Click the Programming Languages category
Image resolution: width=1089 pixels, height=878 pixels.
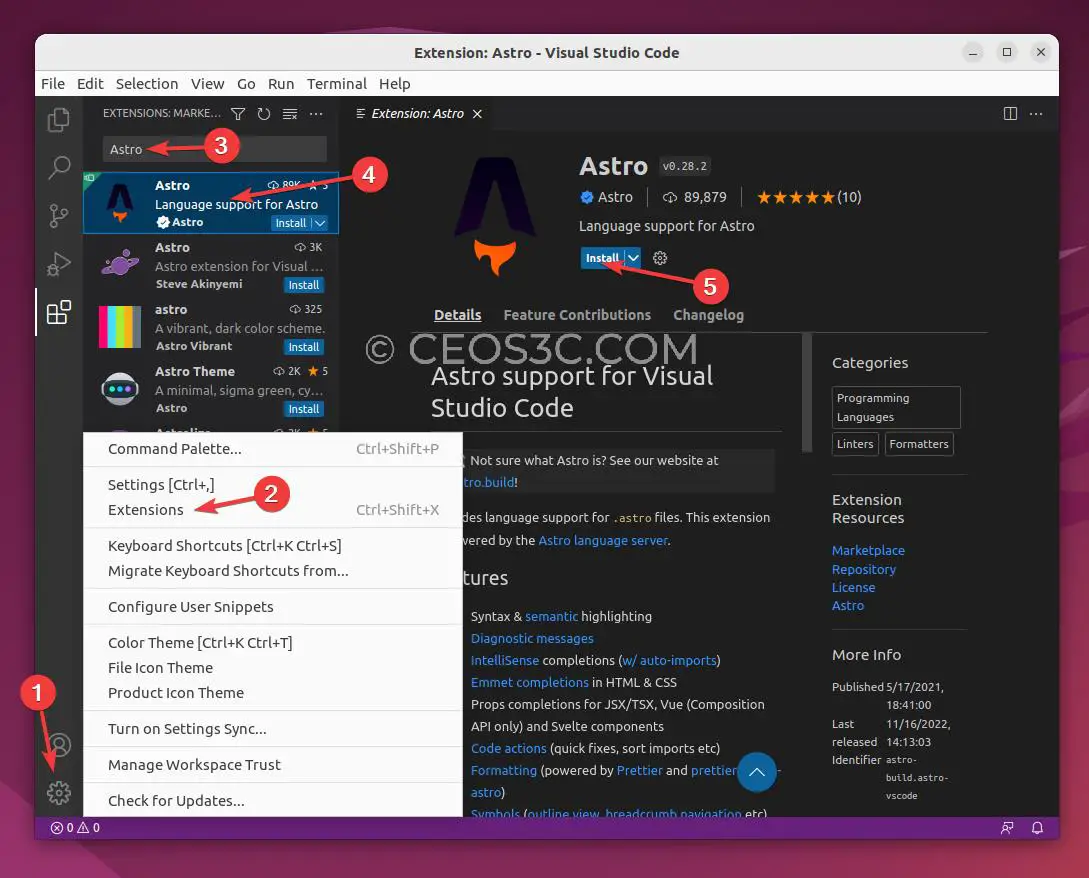[896, 408]
